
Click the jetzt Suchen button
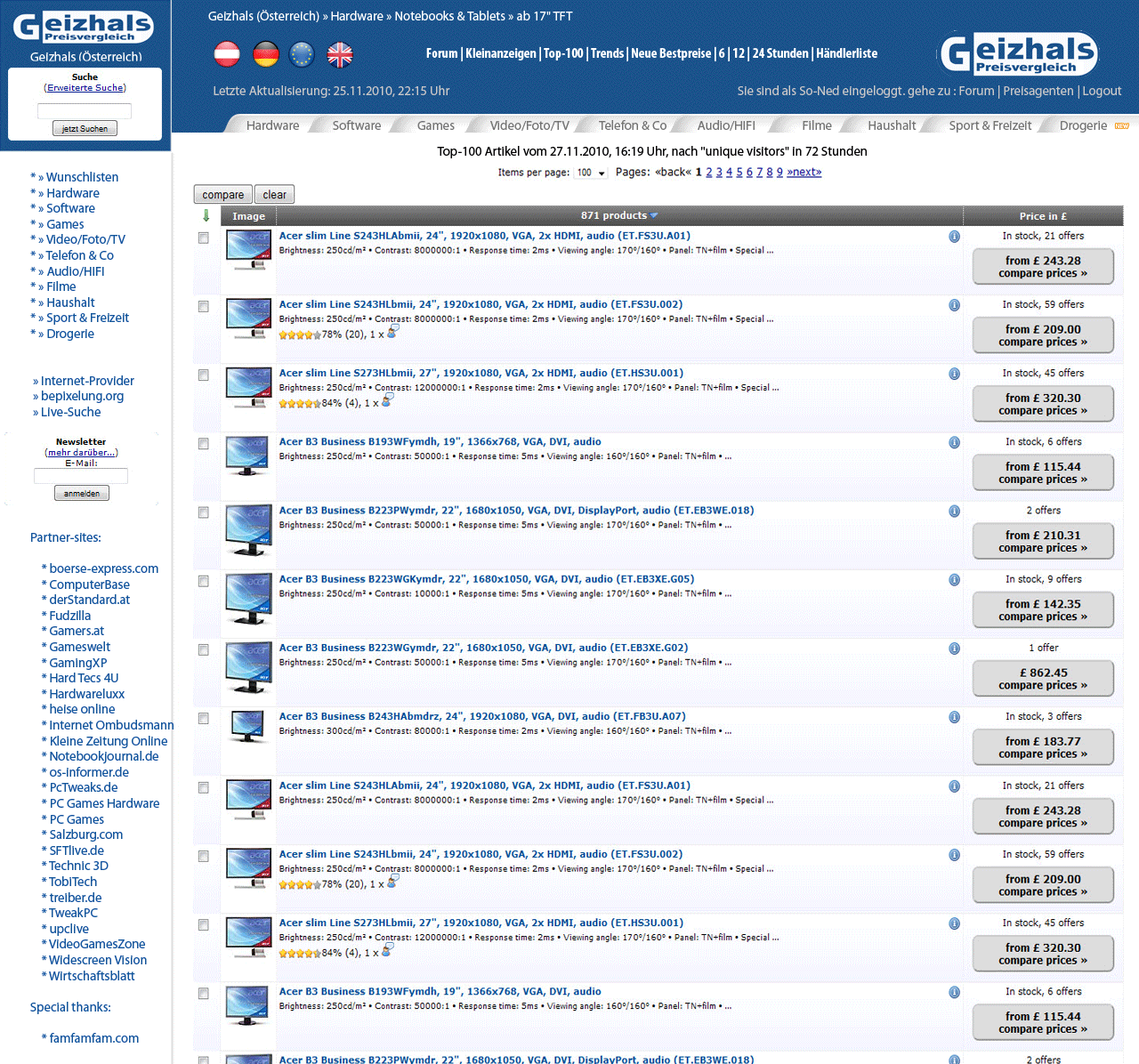85,128
